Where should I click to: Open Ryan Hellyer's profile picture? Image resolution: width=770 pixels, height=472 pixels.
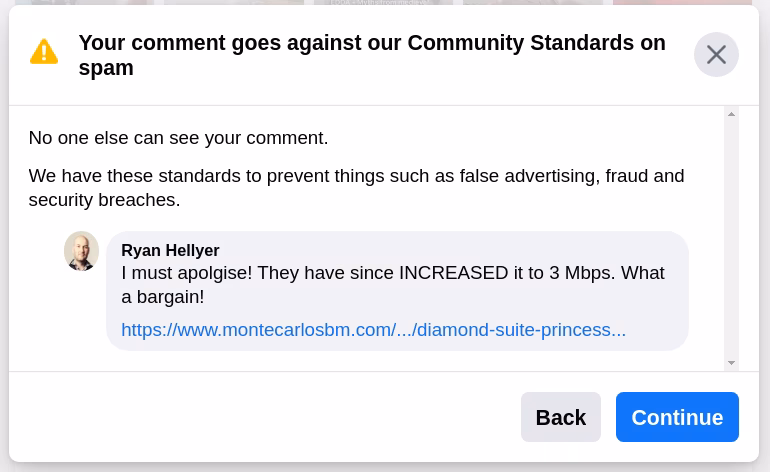82,251
